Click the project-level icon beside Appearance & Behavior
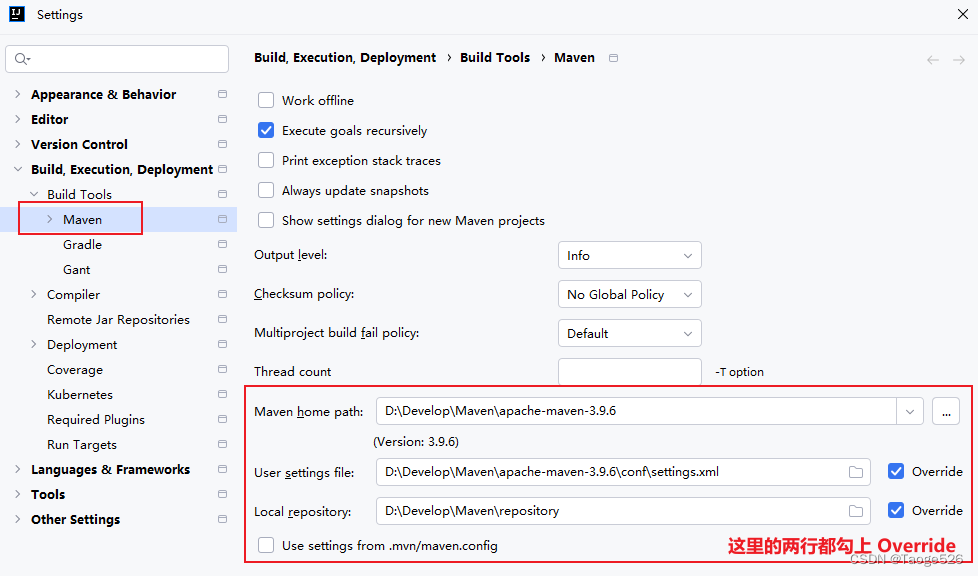The height and width of the screenshot is (576, 978). [x=222, y=94]
